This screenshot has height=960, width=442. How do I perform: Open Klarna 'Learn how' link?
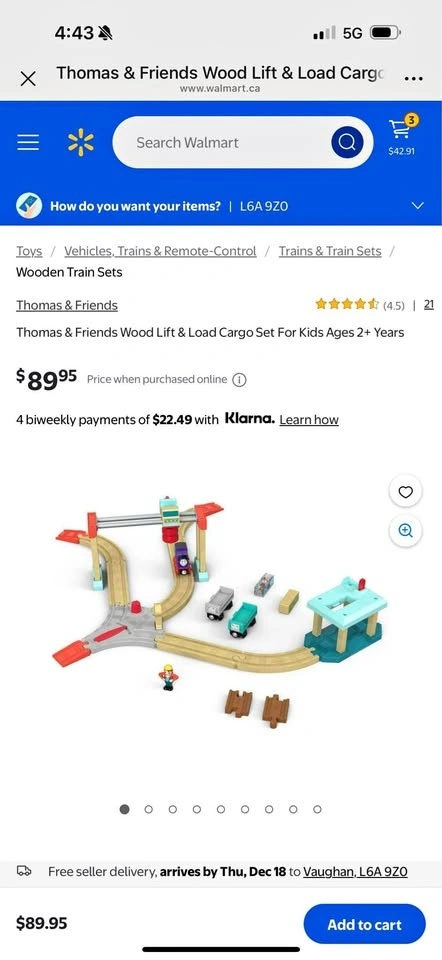309,420
